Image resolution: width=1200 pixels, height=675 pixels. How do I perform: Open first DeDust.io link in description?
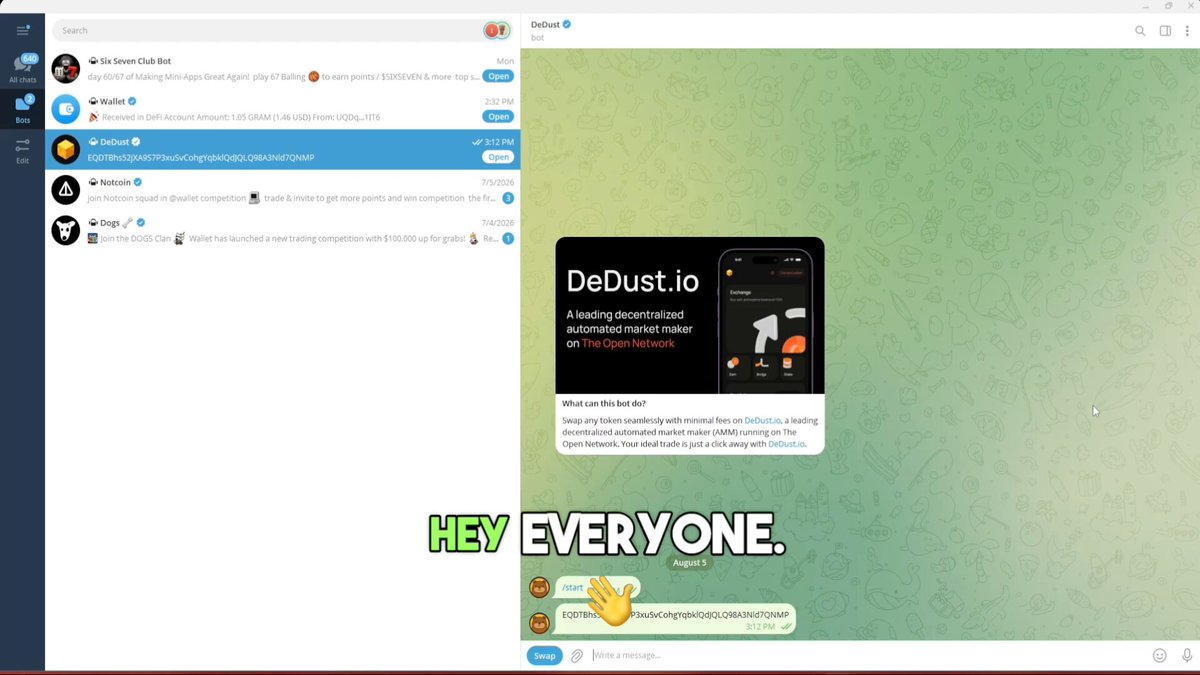pos(762,421)
